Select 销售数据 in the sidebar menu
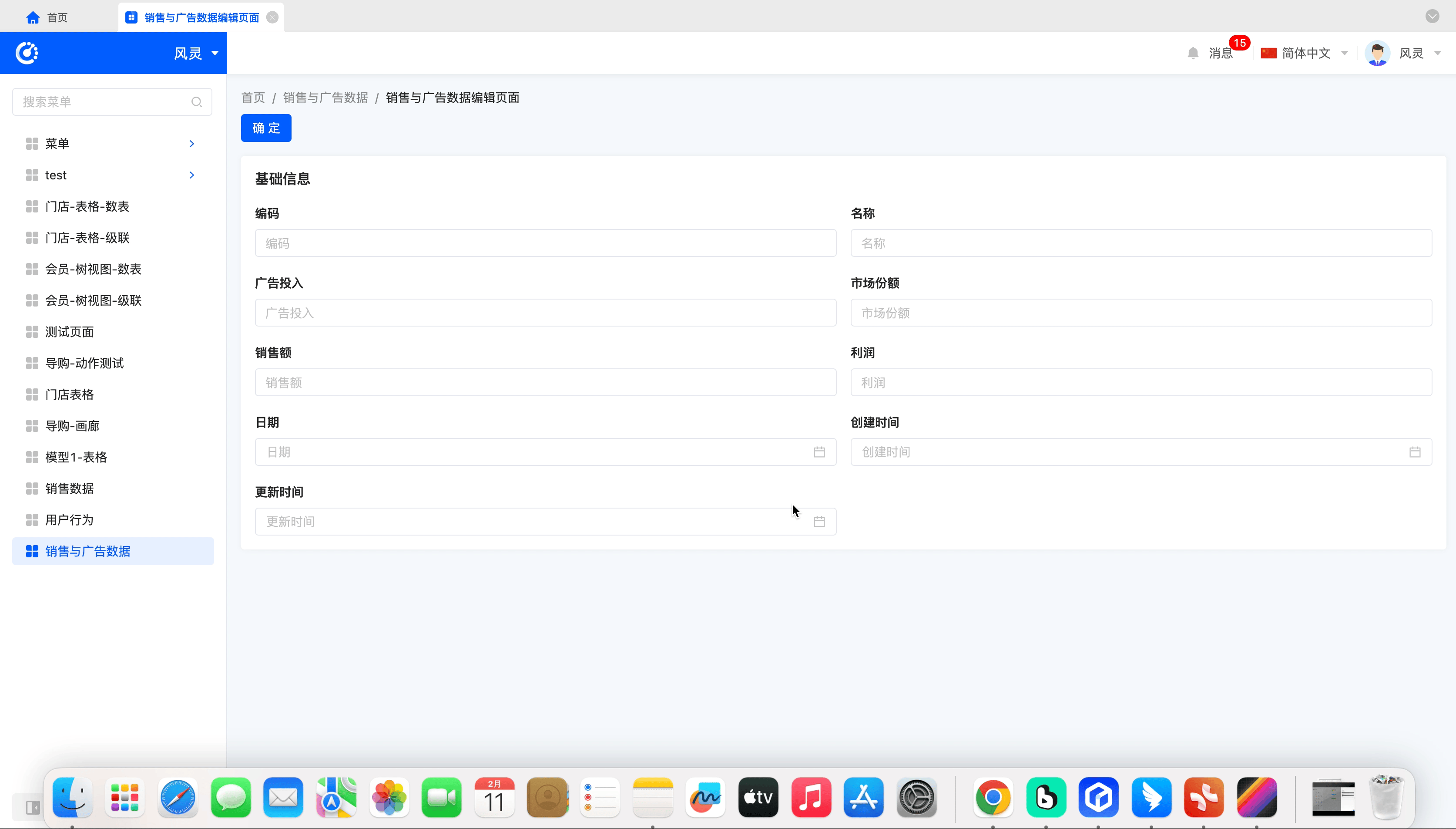Image resolution: width=1456 pixels, height=829 pixels. [70, 489]
